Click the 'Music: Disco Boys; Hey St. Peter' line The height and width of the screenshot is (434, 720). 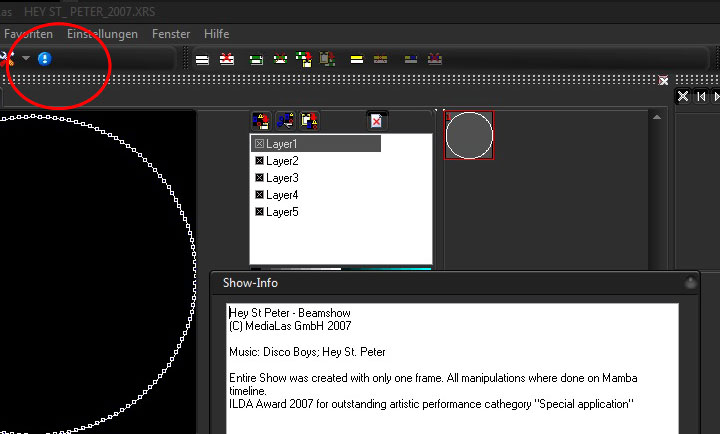[307, 352]
